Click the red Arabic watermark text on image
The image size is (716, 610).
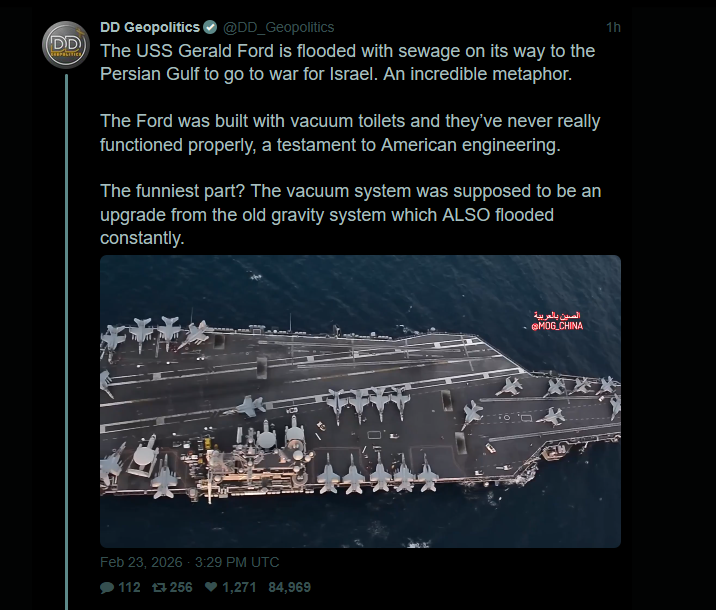tap(559, 315)
